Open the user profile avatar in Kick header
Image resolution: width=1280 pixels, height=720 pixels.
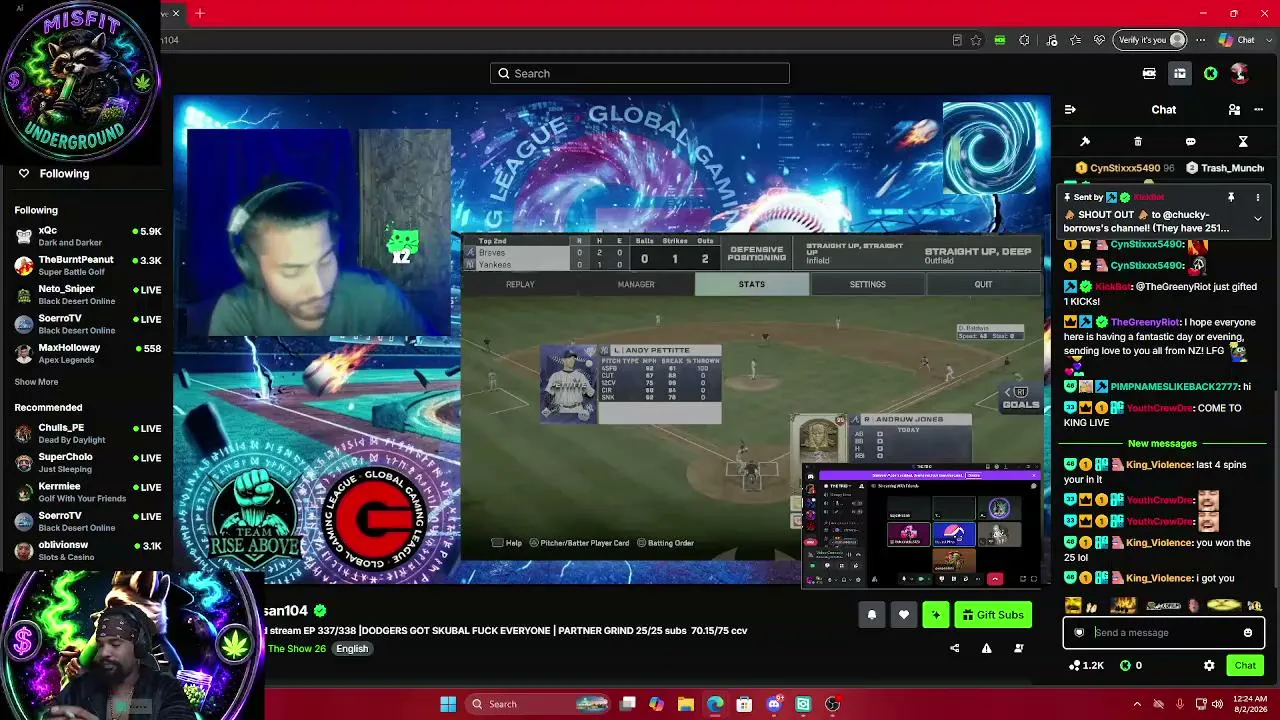[x=1239, y=73]
